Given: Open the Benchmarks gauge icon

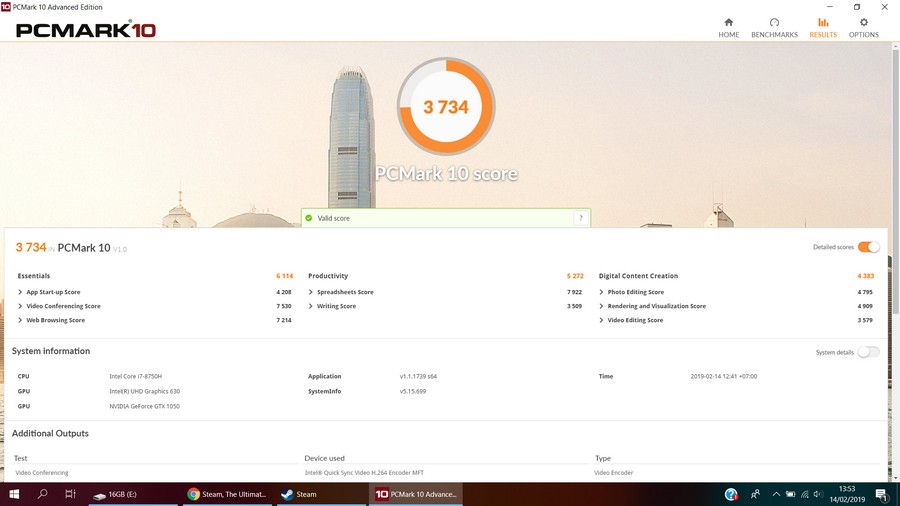Looking at the screenshot, I should point(774,23).
